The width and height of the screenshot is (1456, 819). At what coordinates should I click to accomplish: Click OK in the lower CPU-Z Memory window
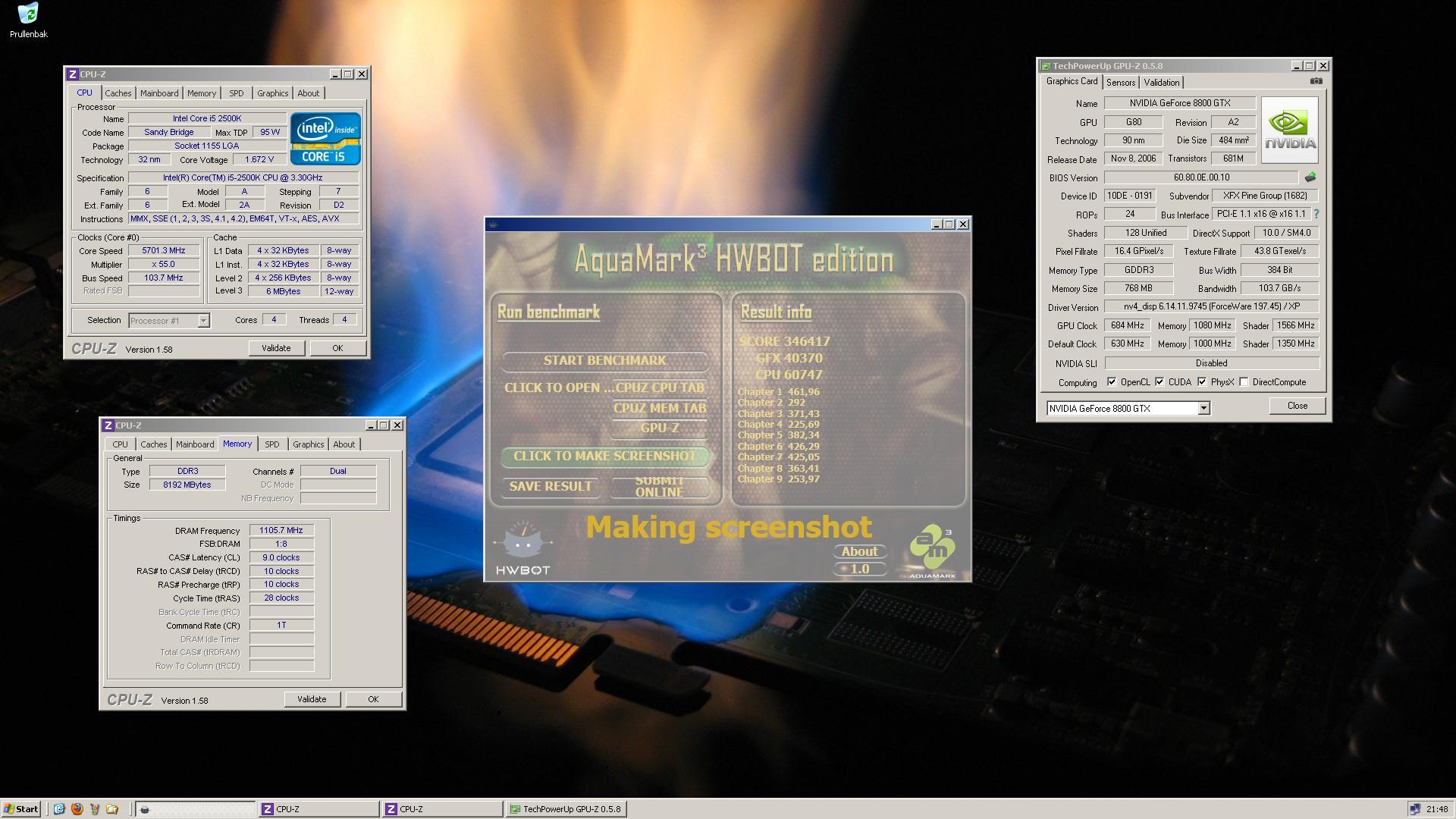pyautogui.click(x=373, y=699)
